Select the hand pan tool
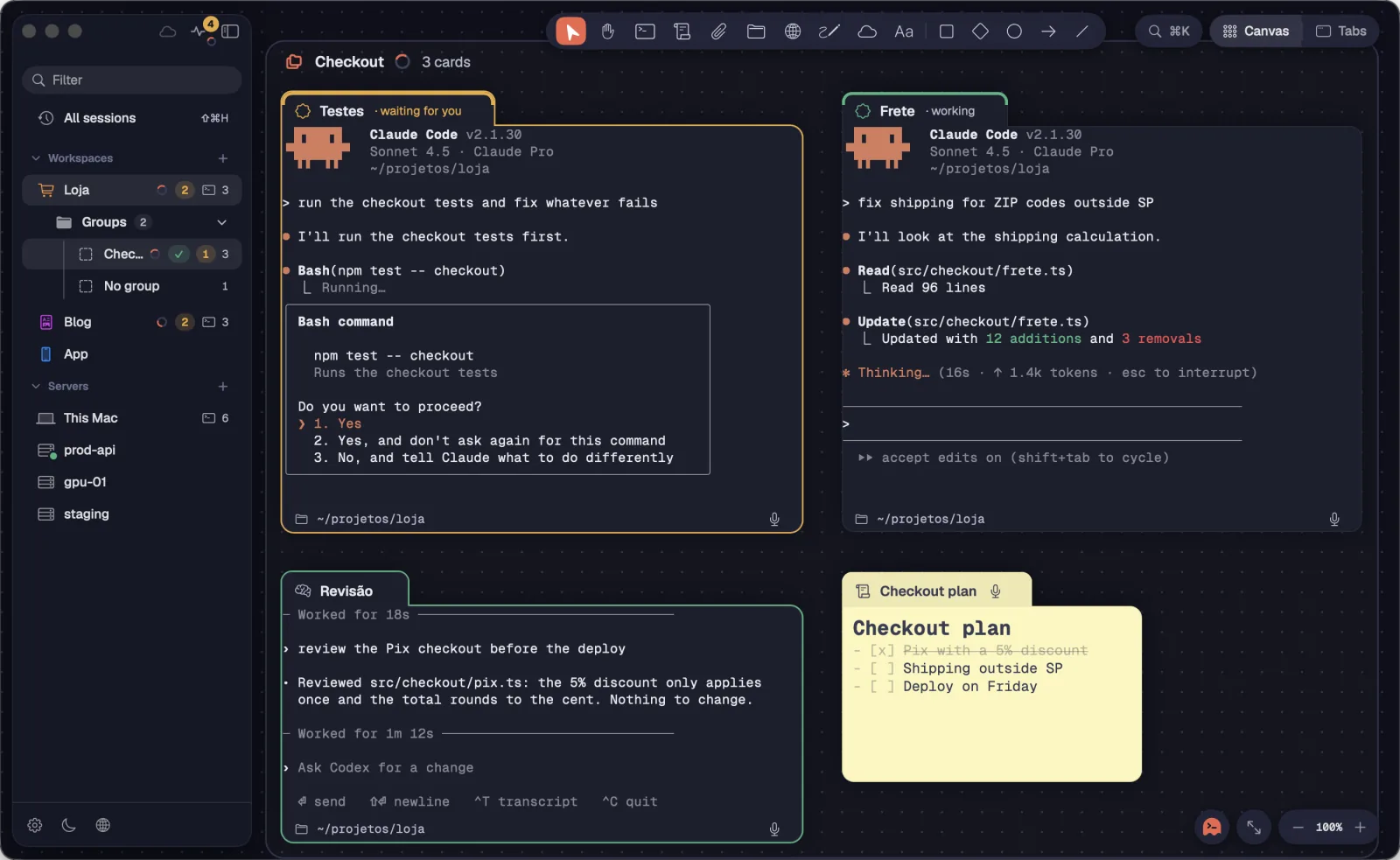 pos(608,31)
